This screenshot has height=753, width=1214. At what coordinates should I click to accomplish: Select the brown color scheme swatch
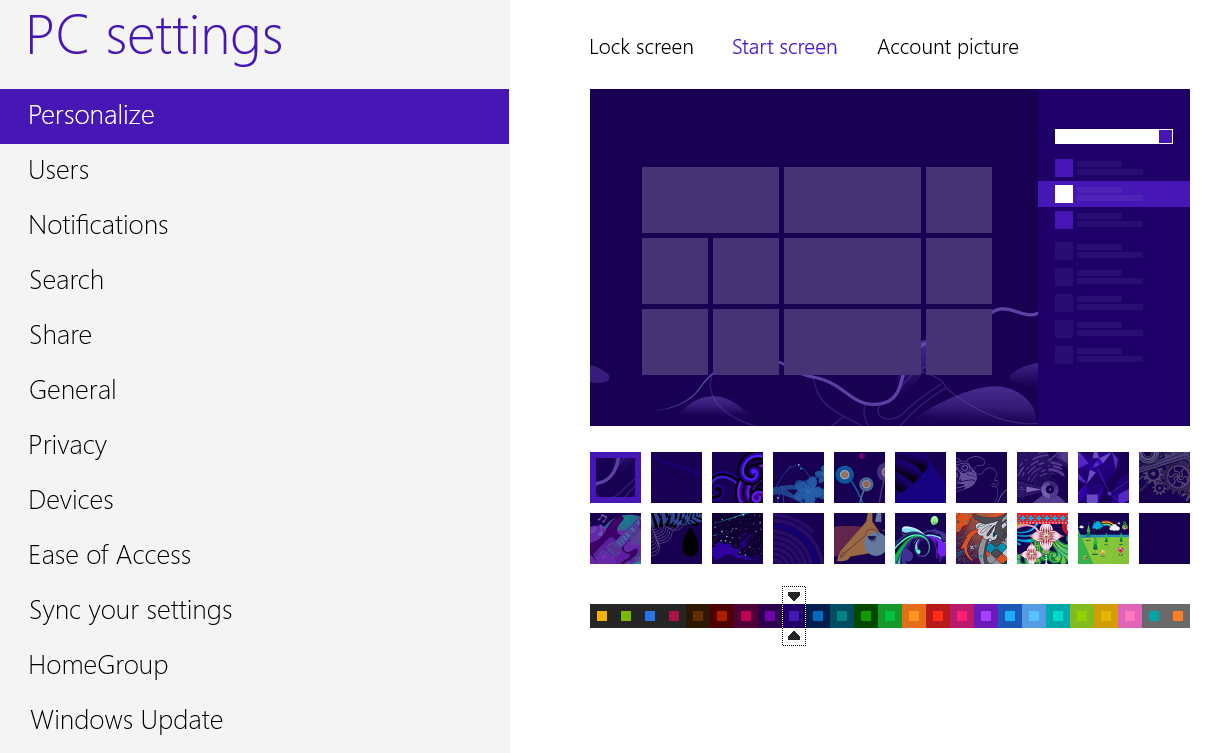tap(698, 616)
